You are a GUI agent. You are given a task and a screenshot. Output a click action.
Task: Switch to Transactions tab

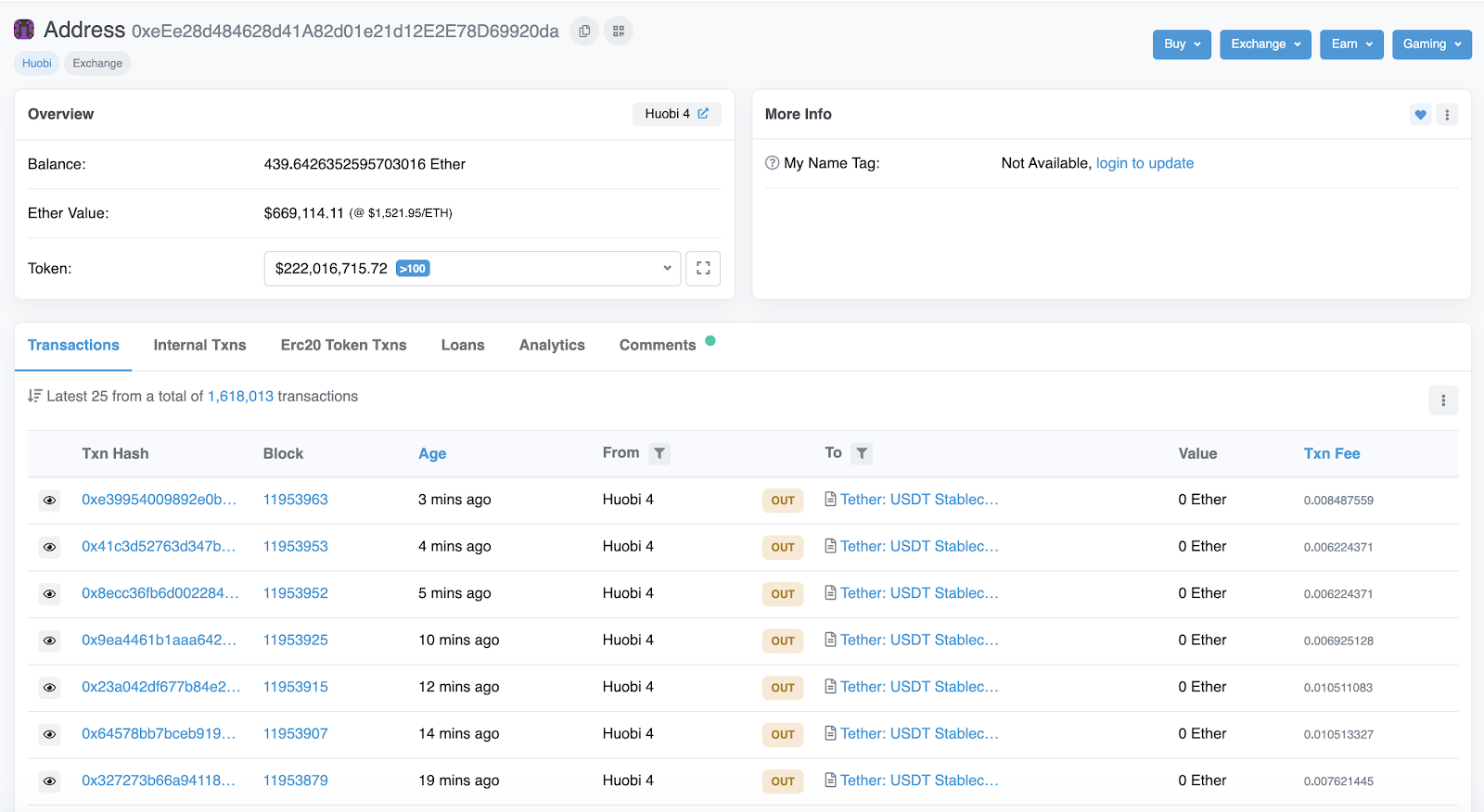[73, 345]
